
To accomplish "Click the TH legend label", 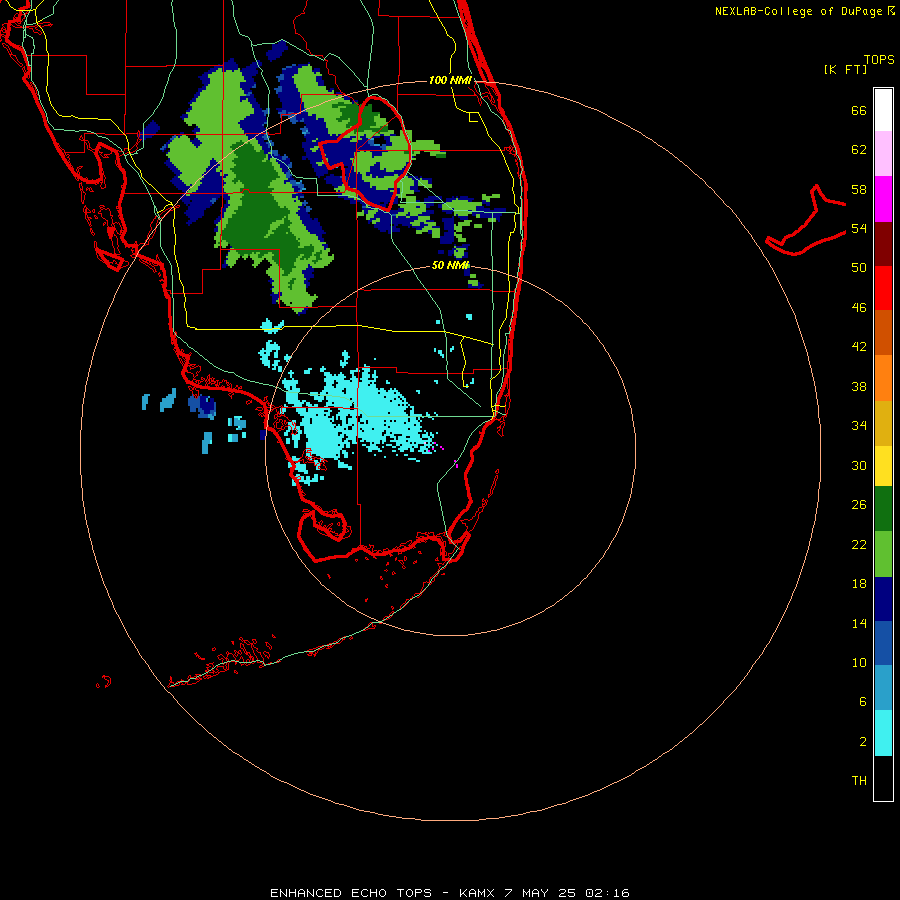I will click(x=859, y=780).
